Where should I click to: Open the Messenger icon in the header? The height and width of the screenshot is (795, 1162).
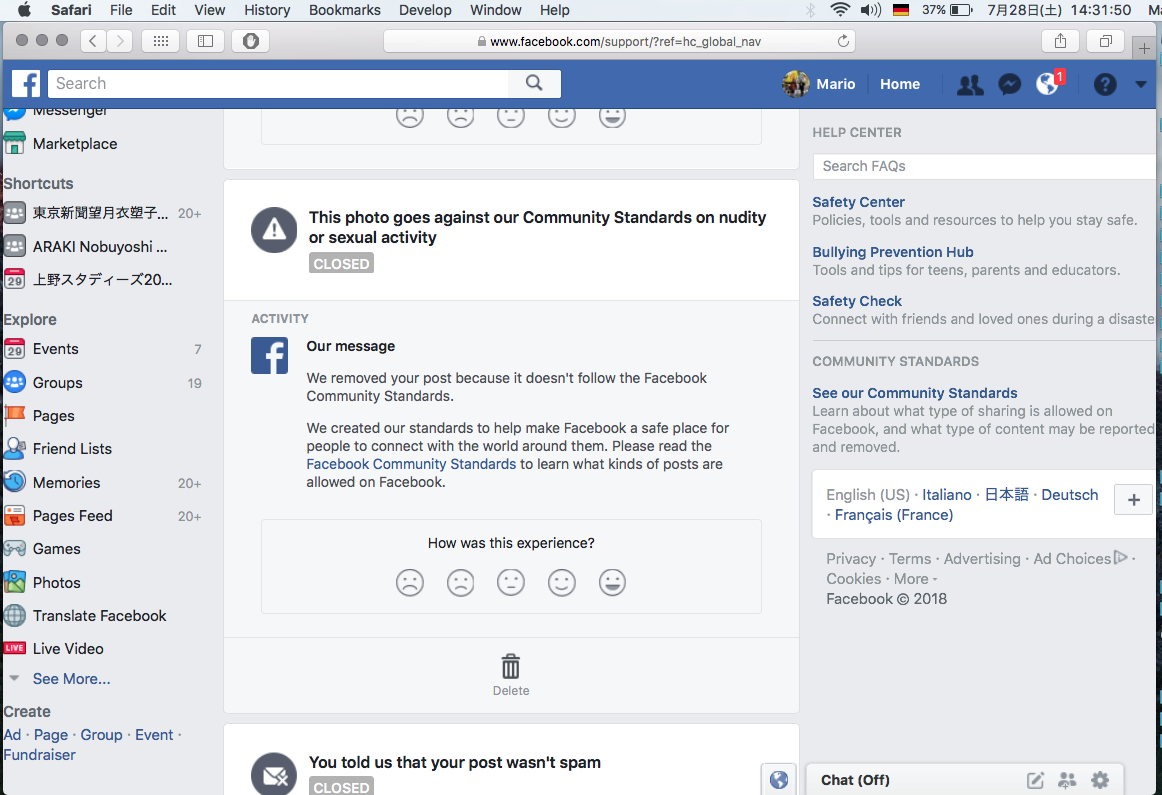(x=1009, y=84)
